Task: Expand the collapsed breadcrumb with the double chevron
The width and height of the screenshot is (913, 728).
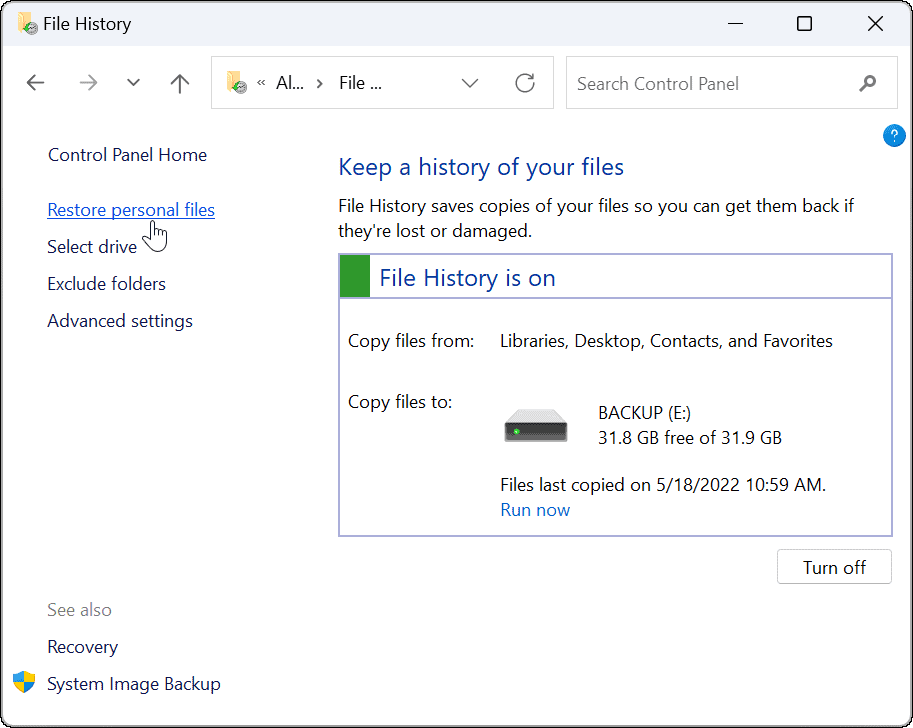Action: [x=262, y=83]
